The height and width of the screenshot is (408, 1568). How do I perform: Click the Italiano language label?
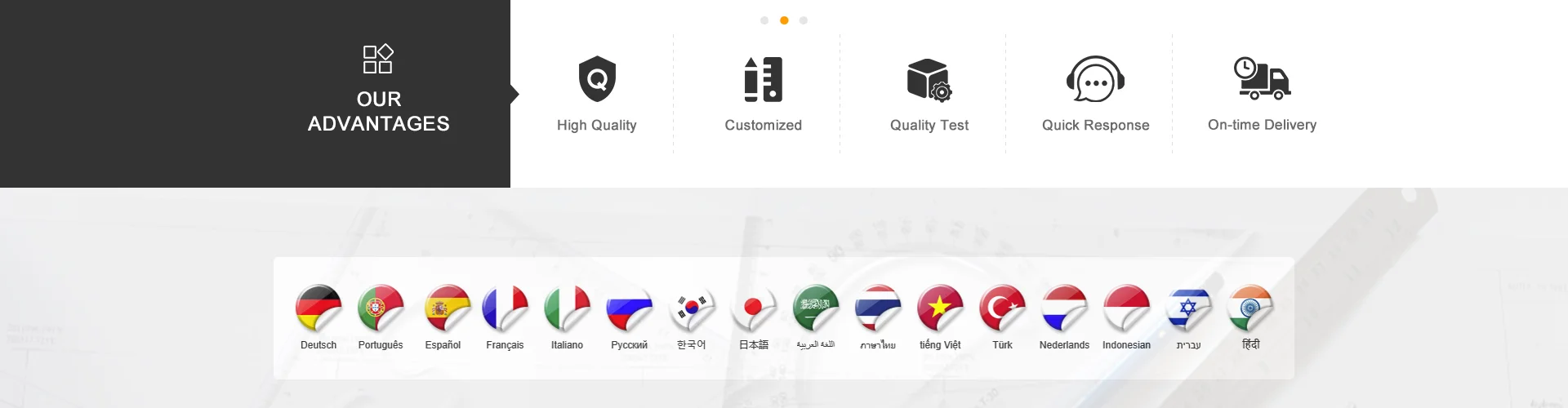tap(567, 345)
